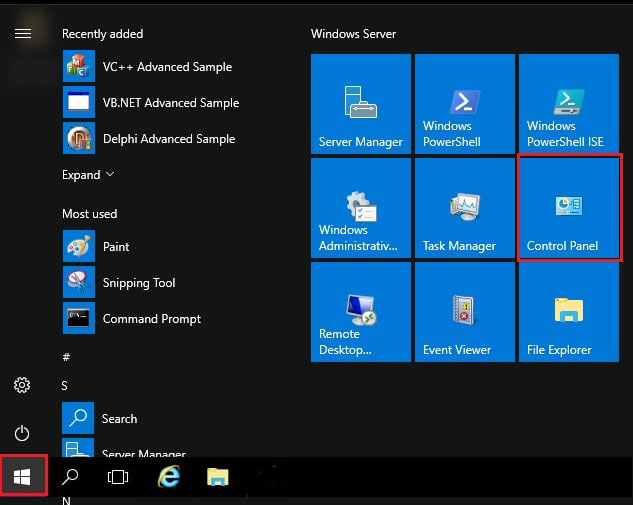
Task: Open the Windows PowerShell ISE tile
Action: pyautogui.click(x=569, y=104)
